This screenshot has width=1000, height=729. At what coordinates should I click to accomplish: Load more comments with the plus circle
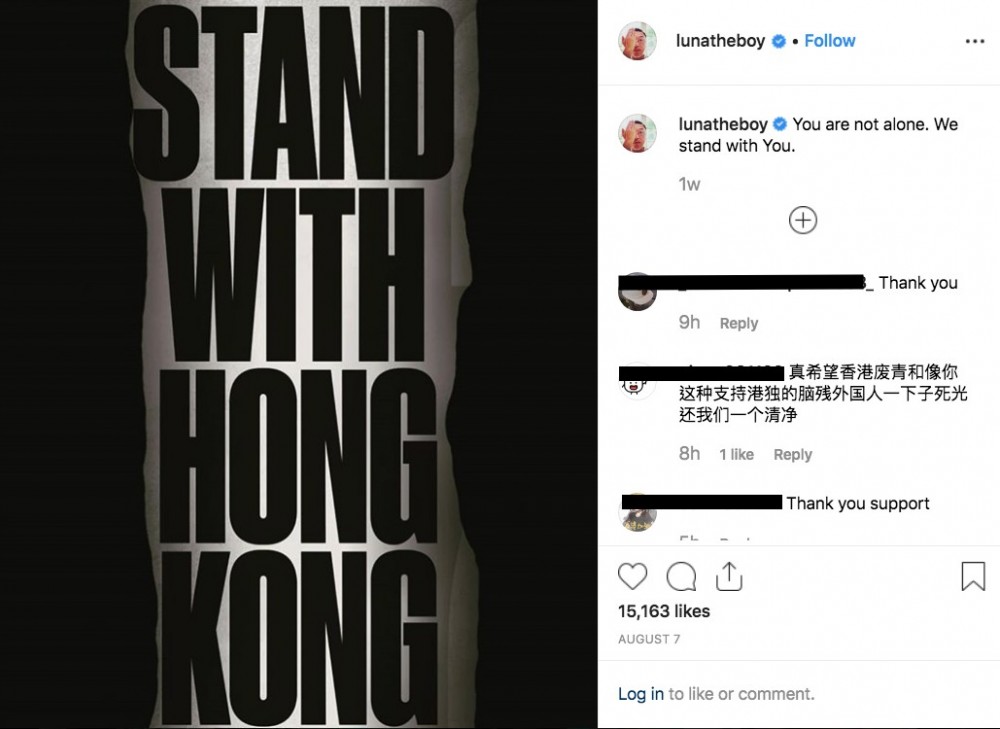(x=802, y=220)
